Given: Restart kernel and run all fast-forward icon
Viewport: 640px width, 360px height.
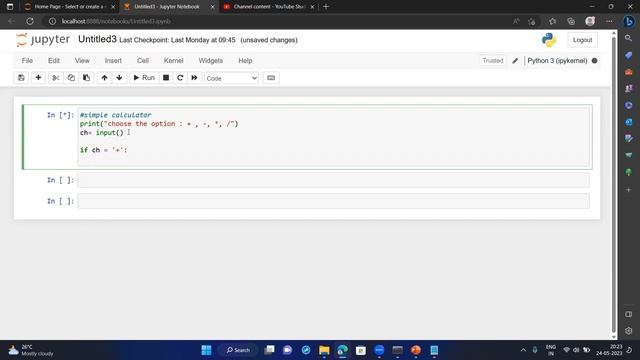Looking at the screenshot, I should coord(194,78).
